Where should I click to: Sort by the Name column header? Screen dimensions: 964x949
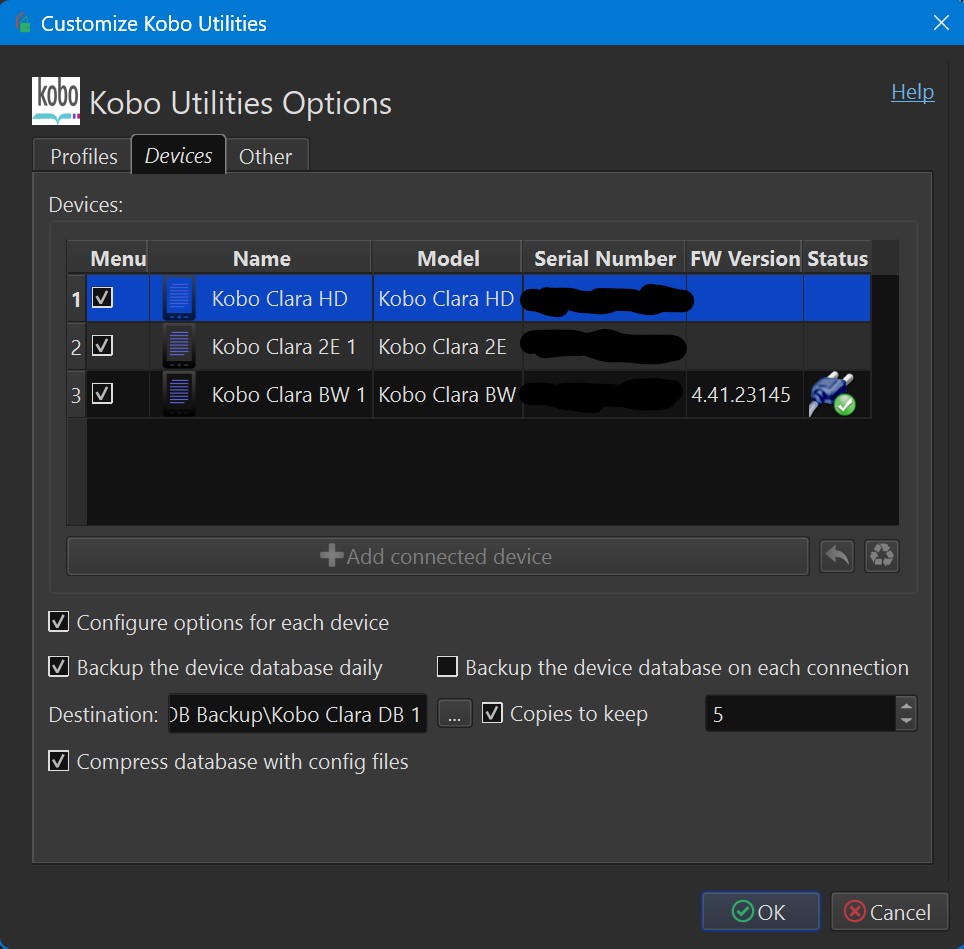click(261, 258)
